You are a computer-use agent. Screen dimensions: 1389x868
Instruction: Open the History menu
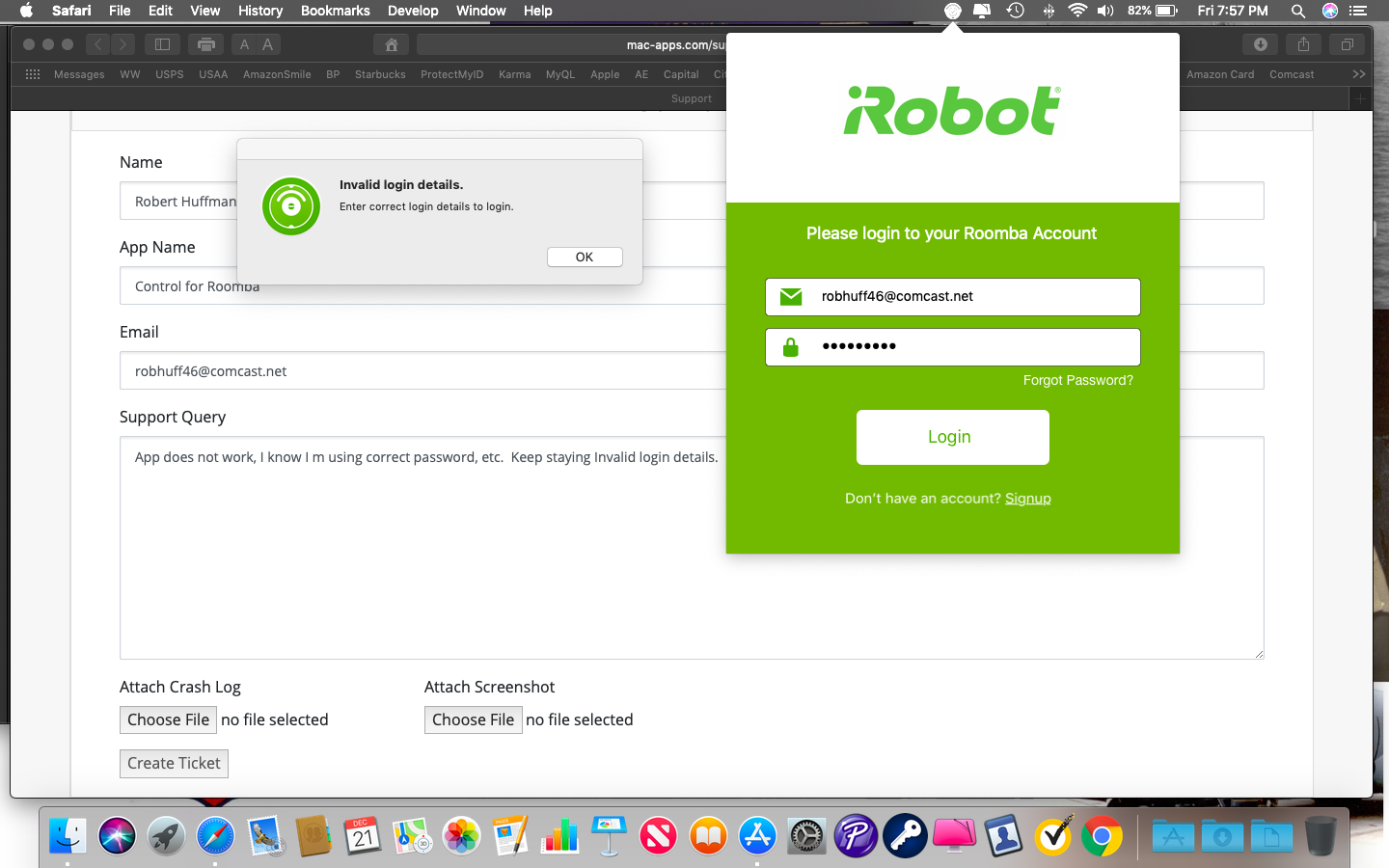click(260, 11)
